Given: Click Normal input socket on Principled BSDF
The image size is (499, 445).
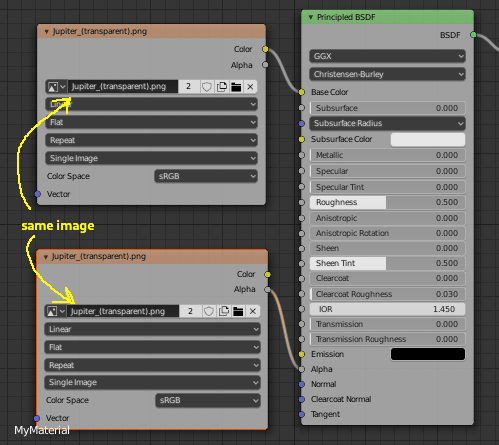Looking at the screenshot, I should (302, 384).
